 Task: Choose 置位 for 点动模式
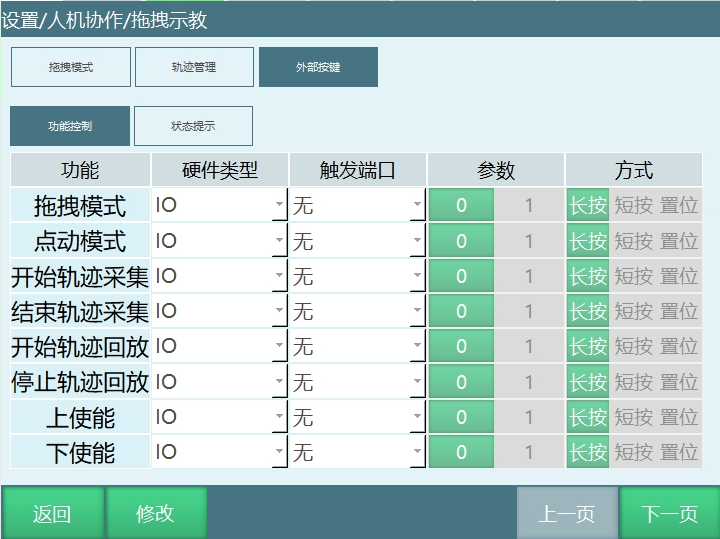679,241
